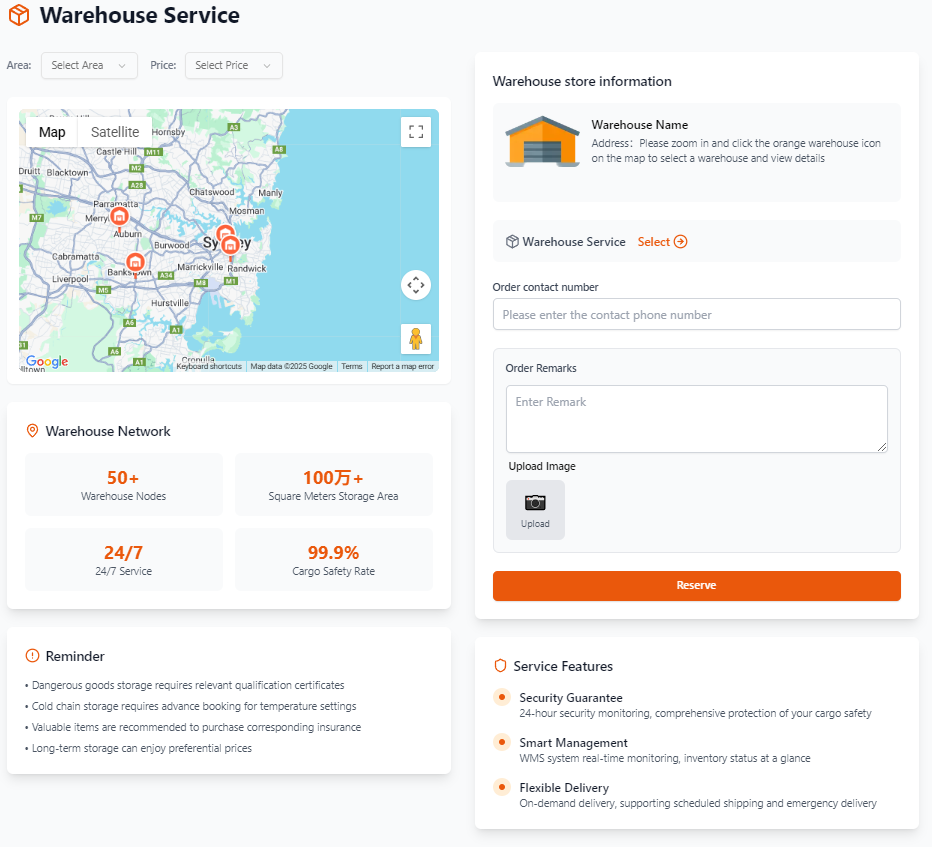Expand the Warehouse Service Select options
Viewport: 932px width, 847px height.
pyautogui.click(x=662, y=241)
